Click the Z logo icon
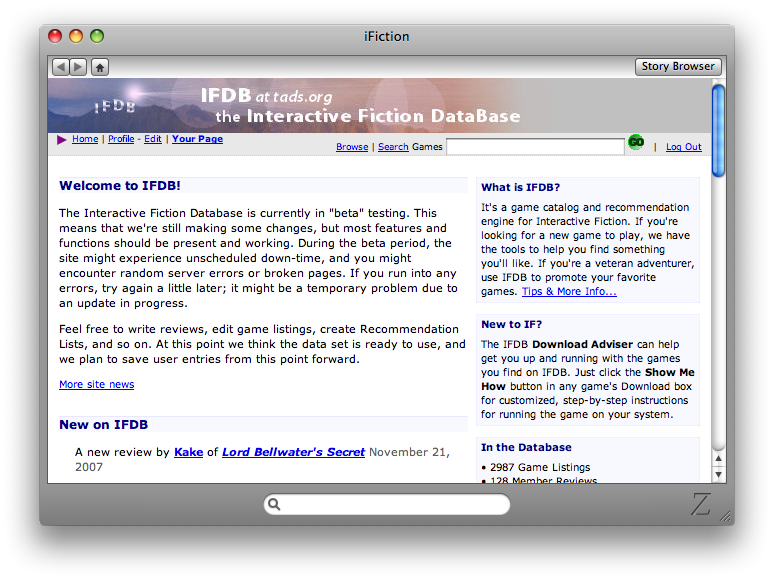The height and width of the screenshot is (580, 774). [x=700, y=504]
